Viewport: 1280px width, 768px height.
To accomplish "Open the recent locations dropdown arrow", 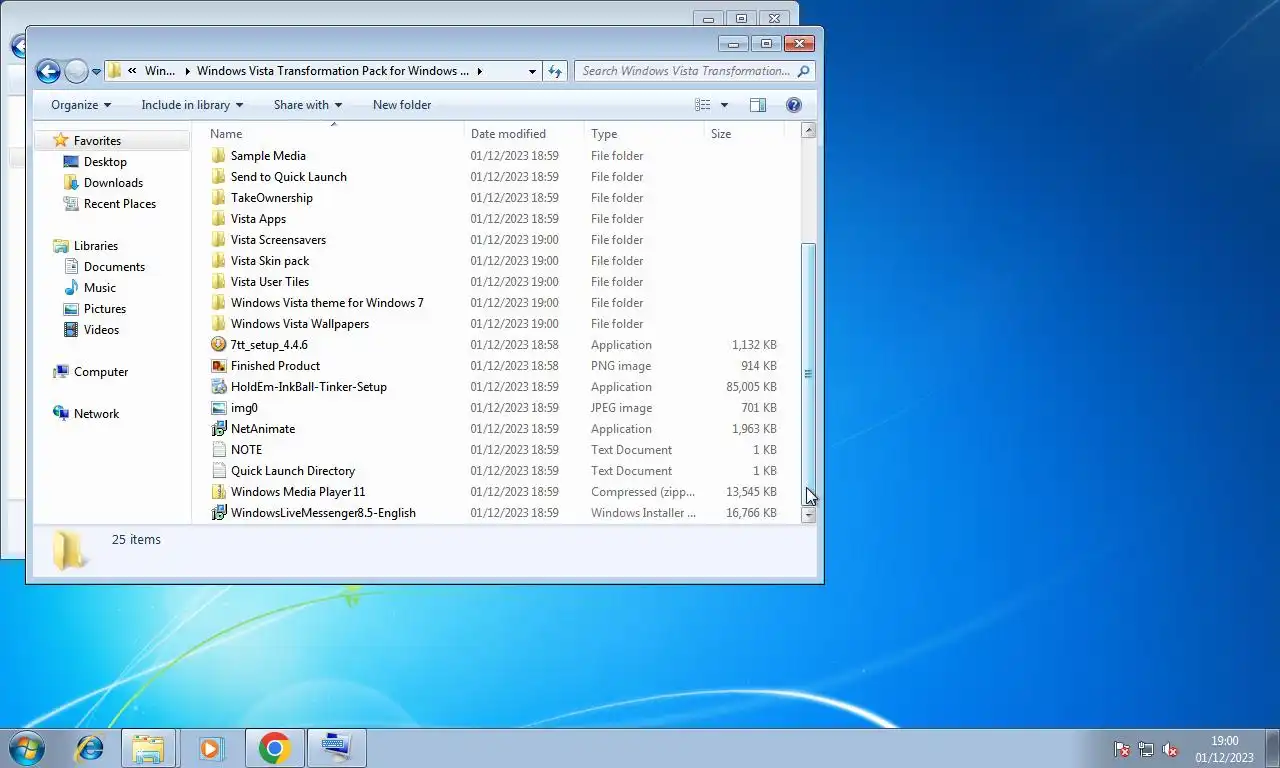I will pyautogui.click(x=96, y=71).
